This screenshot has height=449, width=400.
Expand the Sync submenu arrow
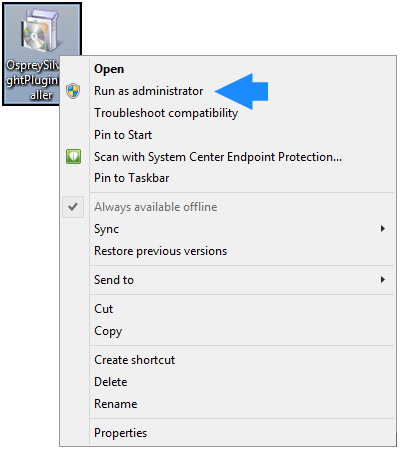coord(383,229)
